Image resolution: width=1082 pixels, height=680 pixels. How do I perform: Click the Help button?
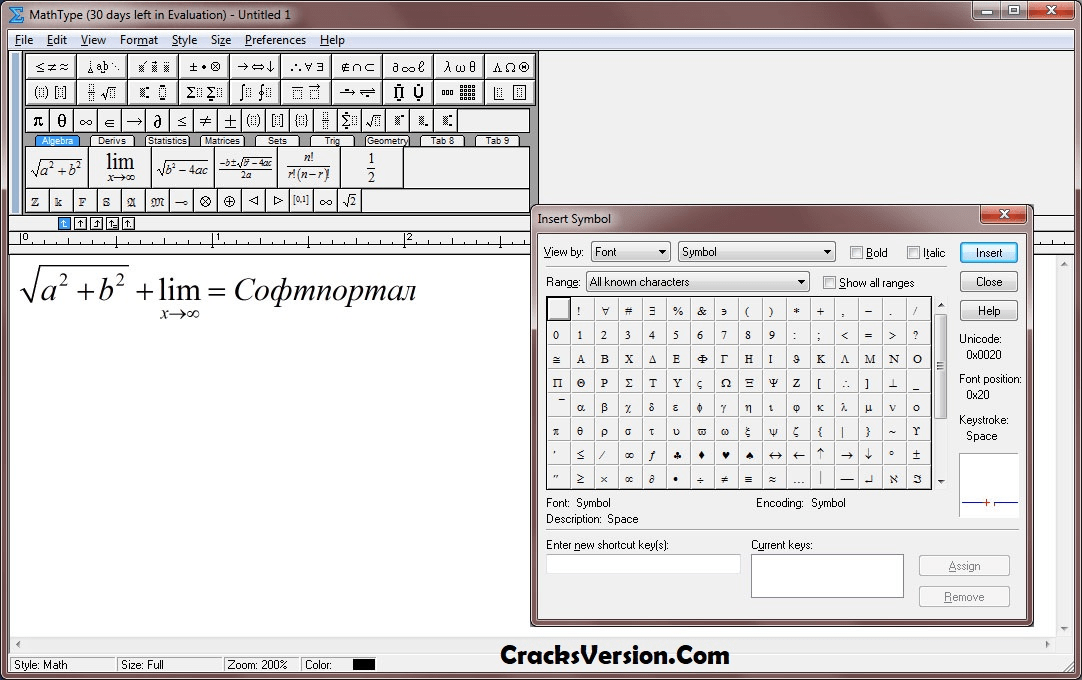(988, 310)
